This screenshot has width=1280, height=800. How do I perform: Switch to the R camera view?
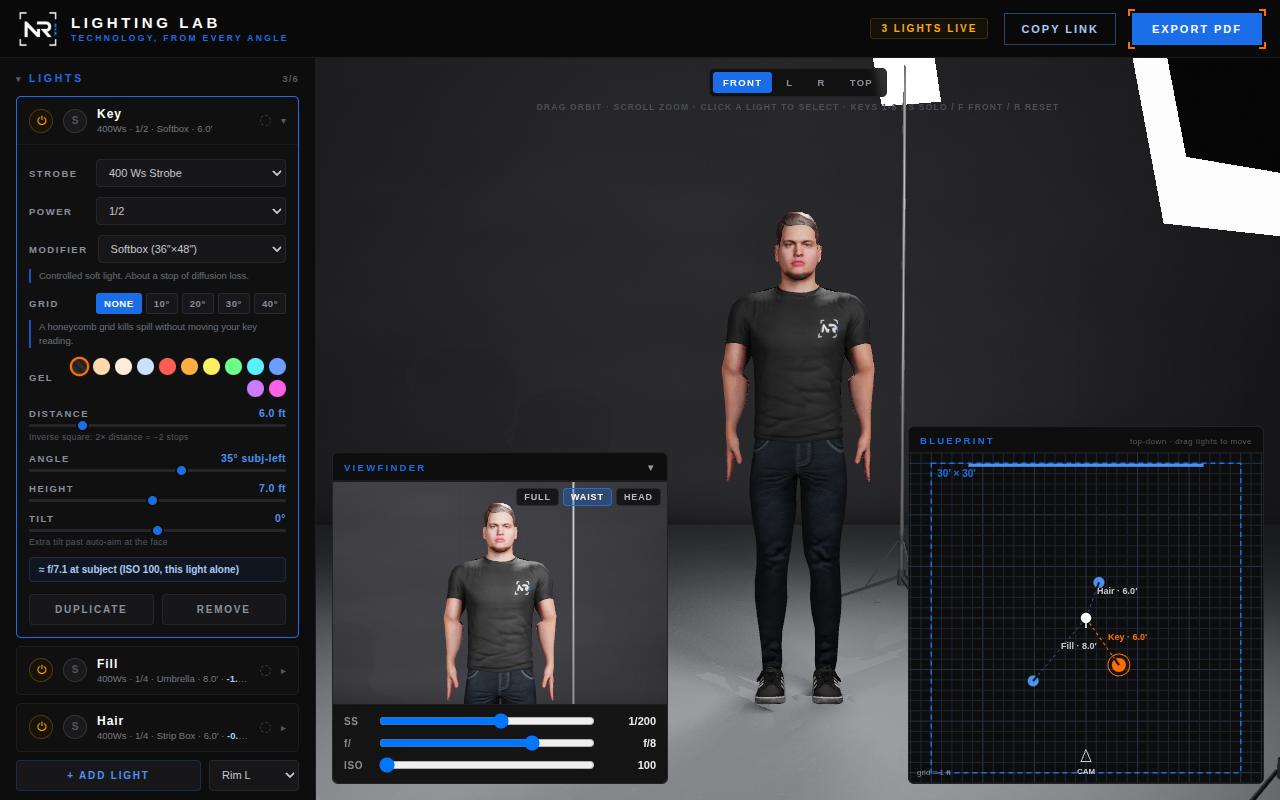pyautogui.click(x=821, y=83)
